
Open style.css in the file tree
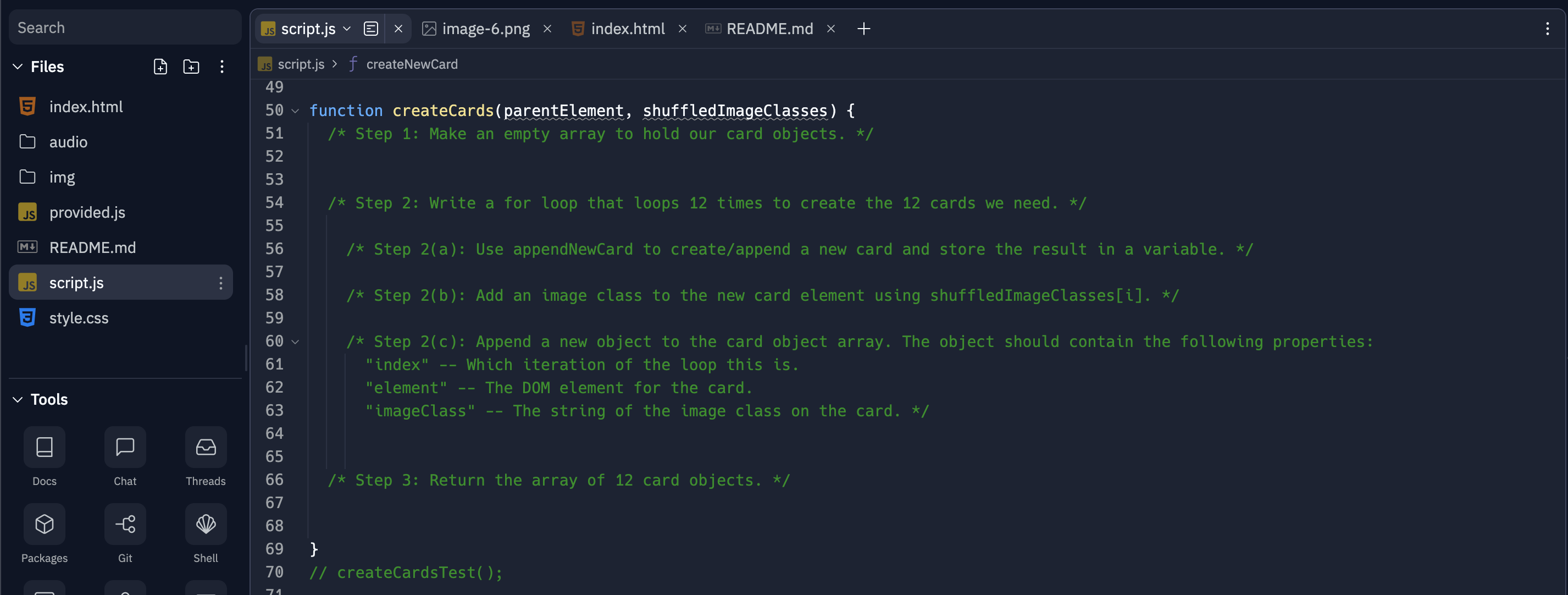[x=79, y=318]
